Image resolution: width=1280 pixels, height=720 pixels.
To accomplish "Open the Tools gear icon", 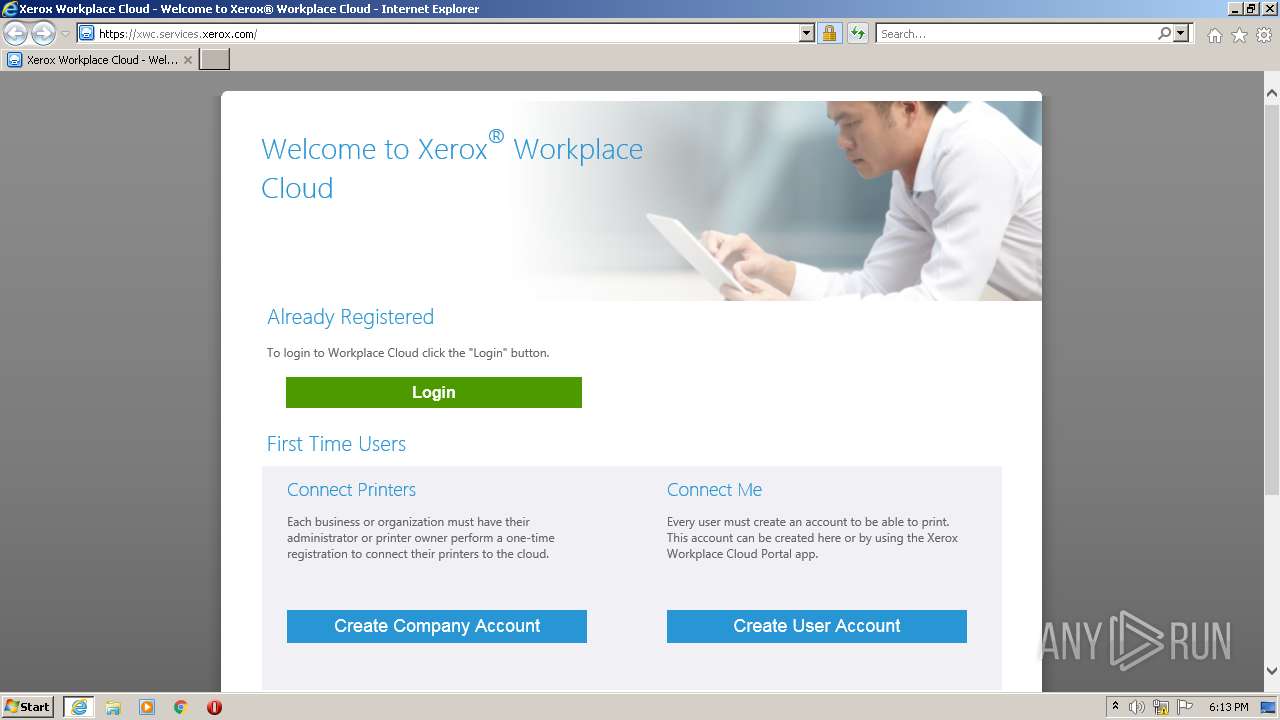I will coord(1264,35).
